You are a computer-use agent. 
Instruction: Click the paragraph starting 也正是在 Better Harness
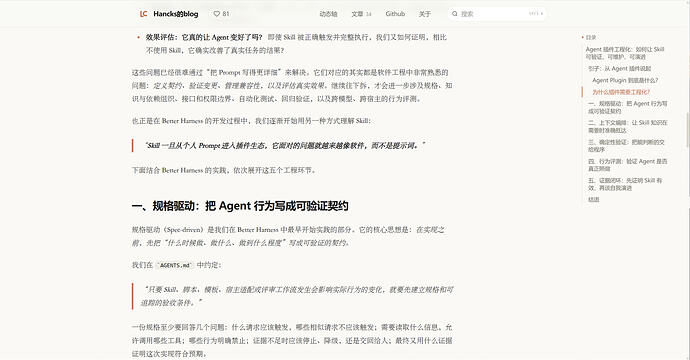point(251,121)
